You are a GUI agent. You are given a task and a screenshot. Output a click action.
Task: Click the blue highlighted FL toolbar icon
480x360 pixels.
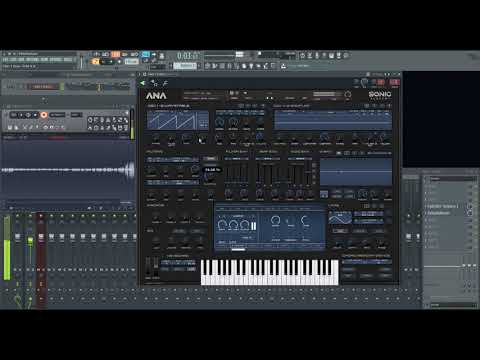(146, 54)
